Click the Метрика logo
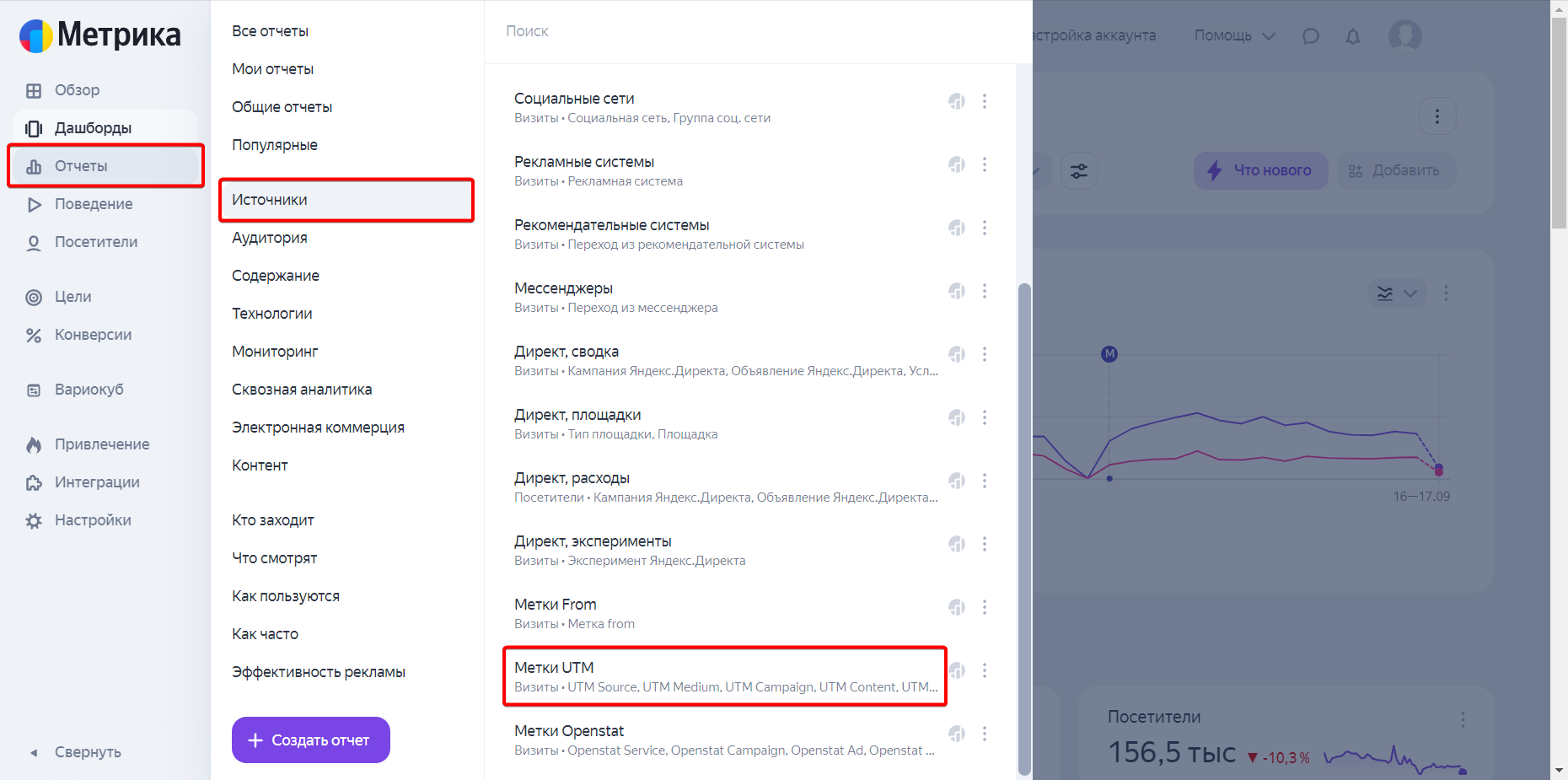The image size is (1568, 780). 100,35
